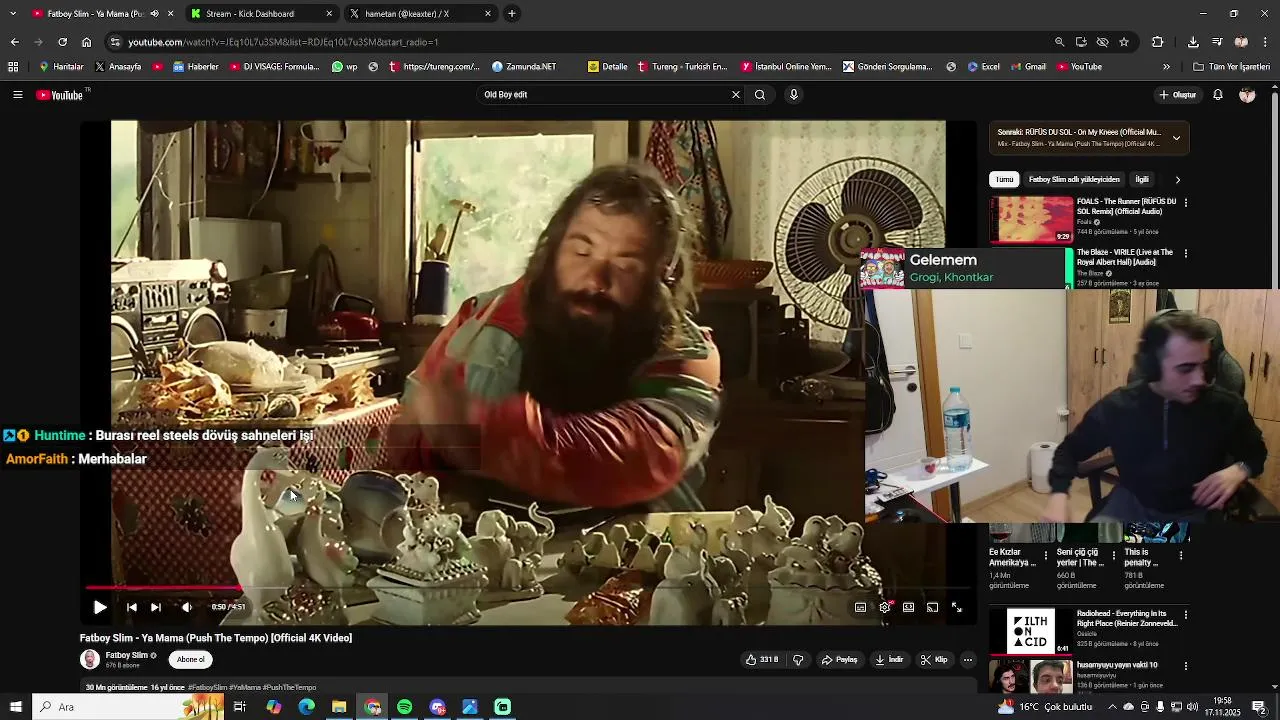This screenshot has height=720, width=1280.
Task: Open Windows Start menu
Action: (16, 707)
